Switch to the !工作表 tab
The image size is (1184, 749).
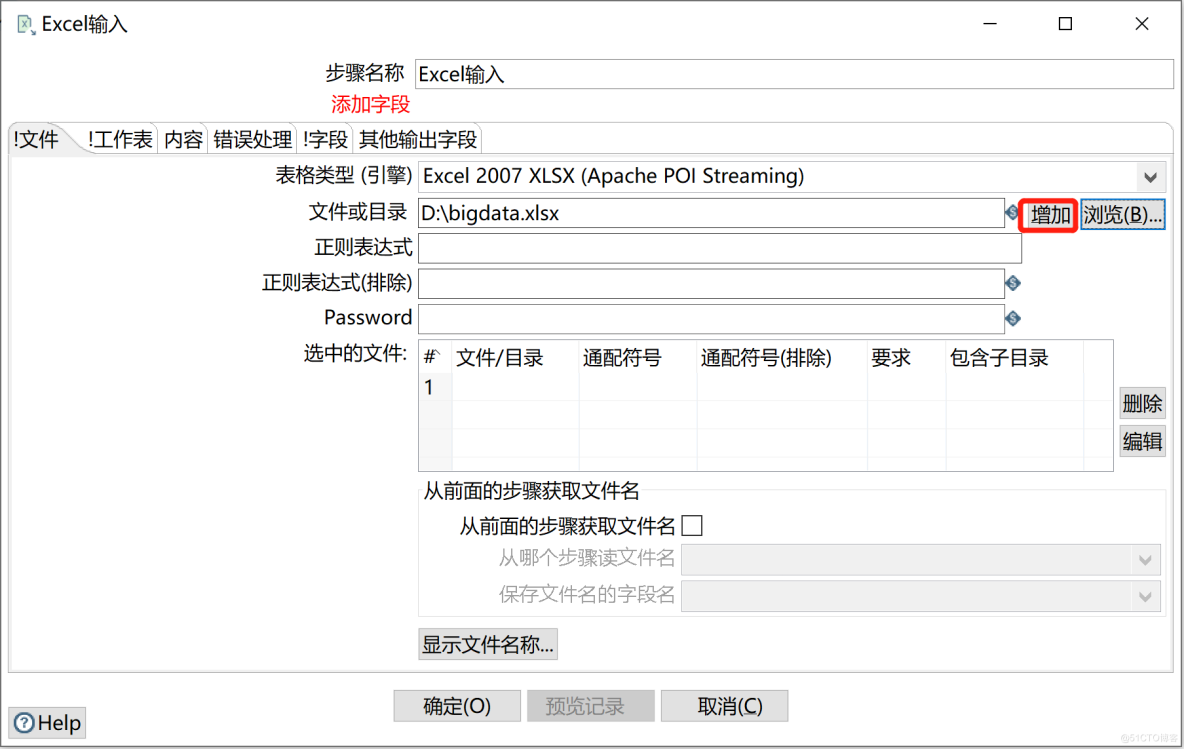click(119, 140)
